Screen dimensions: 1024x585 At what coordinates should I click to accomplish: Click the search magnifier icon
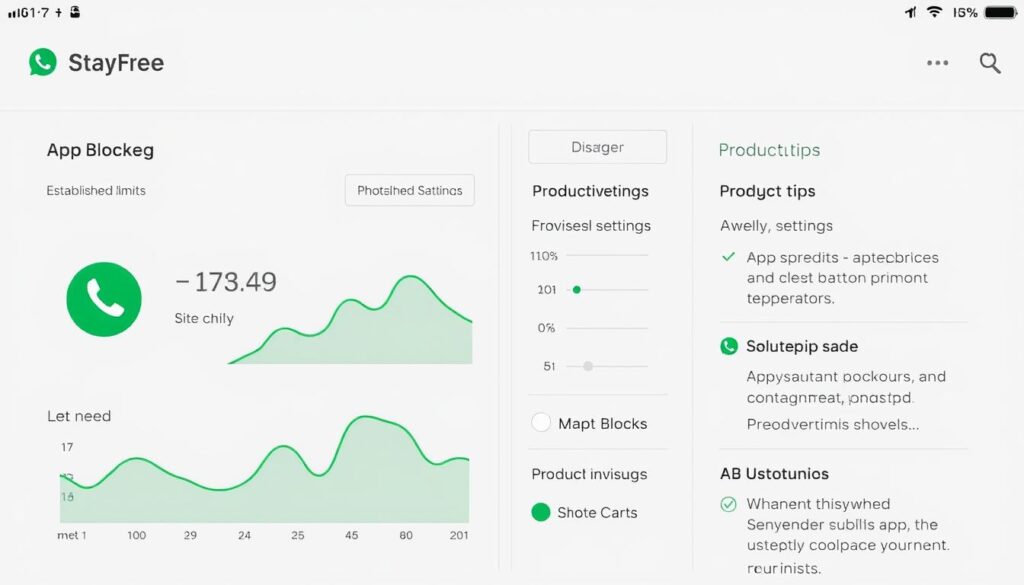pyautogui.click(x=990, y=63)
